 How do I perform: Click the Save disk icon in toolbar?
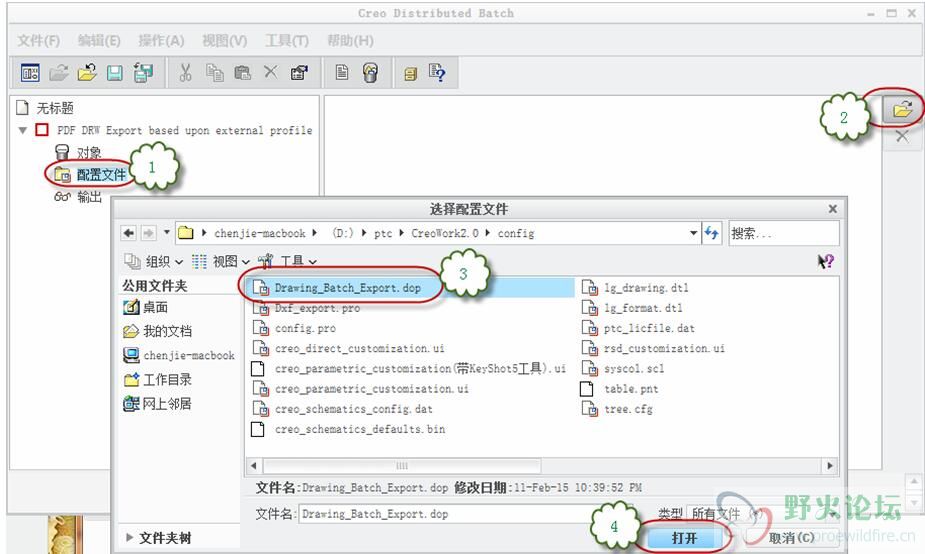pyautogui.click(x=115, y=73)
